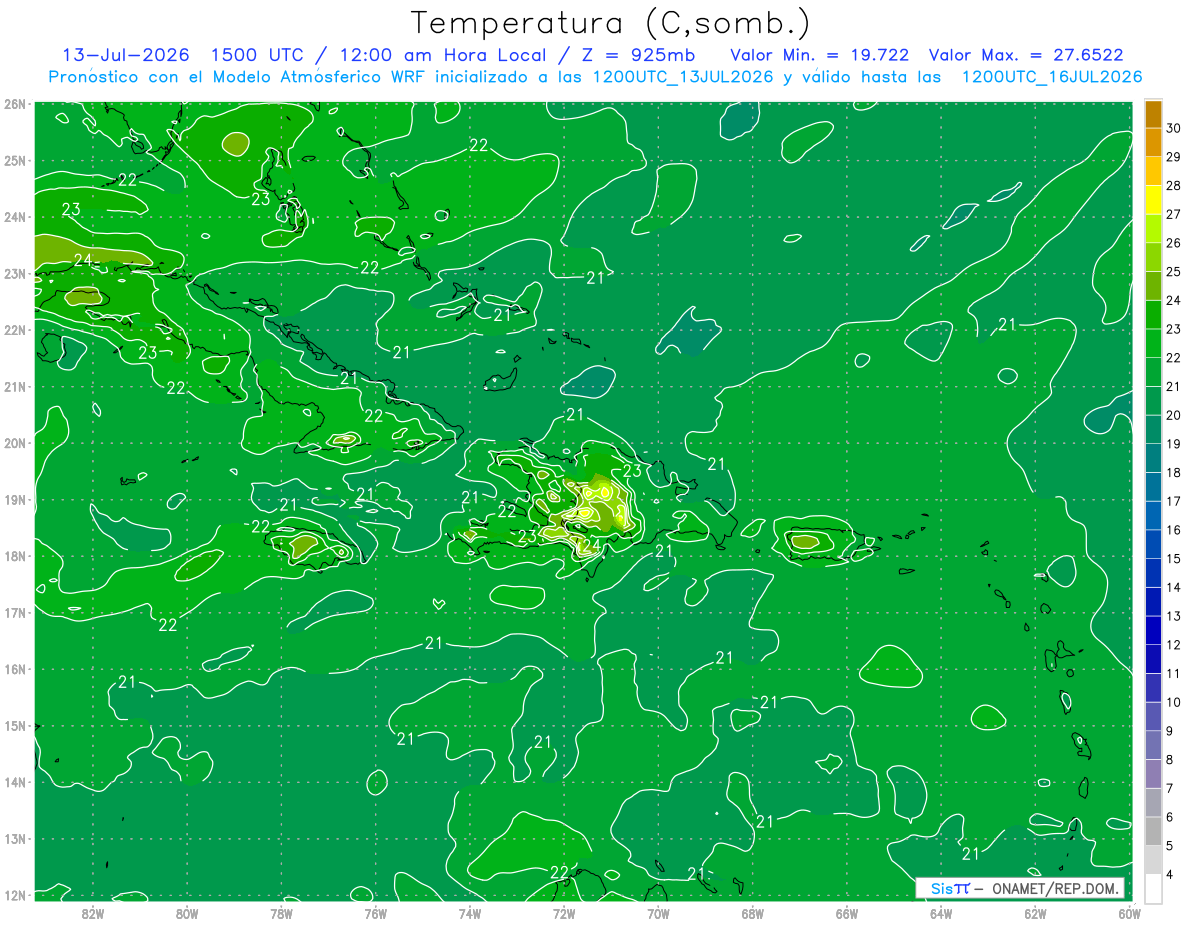Click the color bar label 10
Image resolution: width=1200 pixels, height=927 pixels.
(x=1173, y=702)
